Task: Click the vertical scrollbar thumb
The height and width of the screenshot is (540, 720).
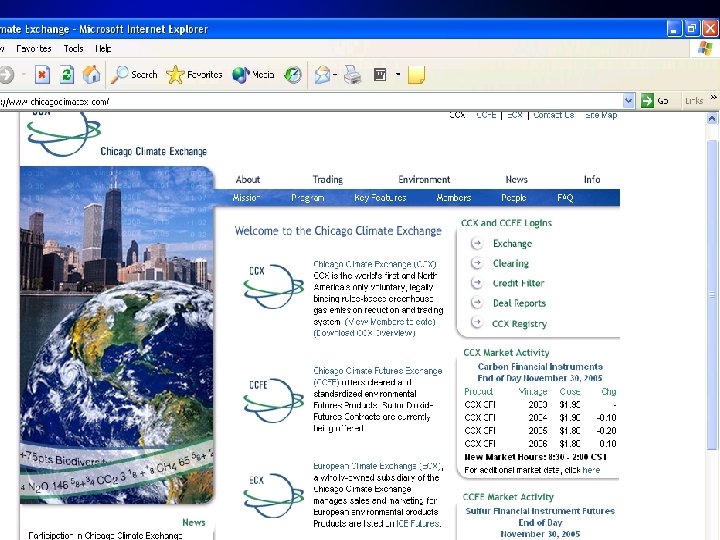Action: pyautogui.click(x=712, y=294)
